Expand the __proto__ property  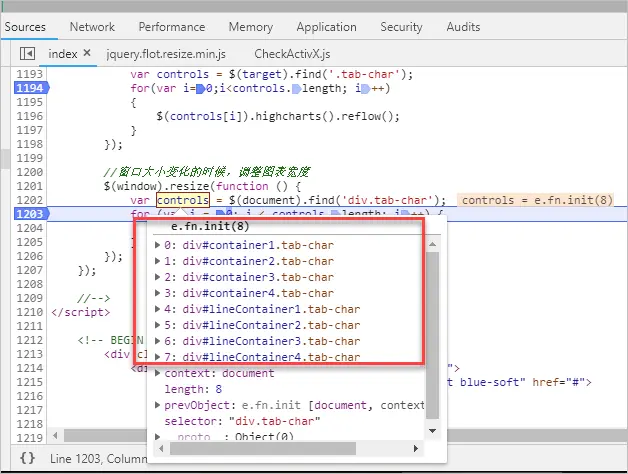click(158, 437)
